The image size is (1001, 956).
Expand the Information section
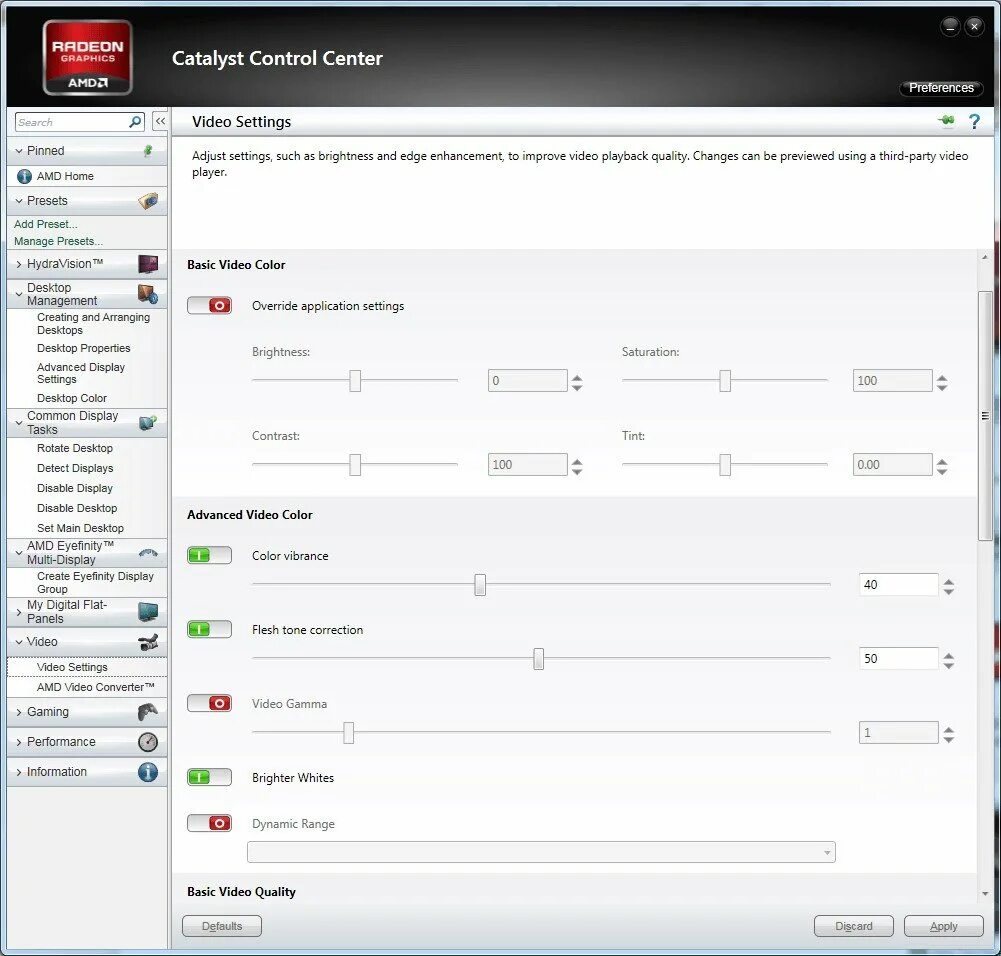coord(19,772)
